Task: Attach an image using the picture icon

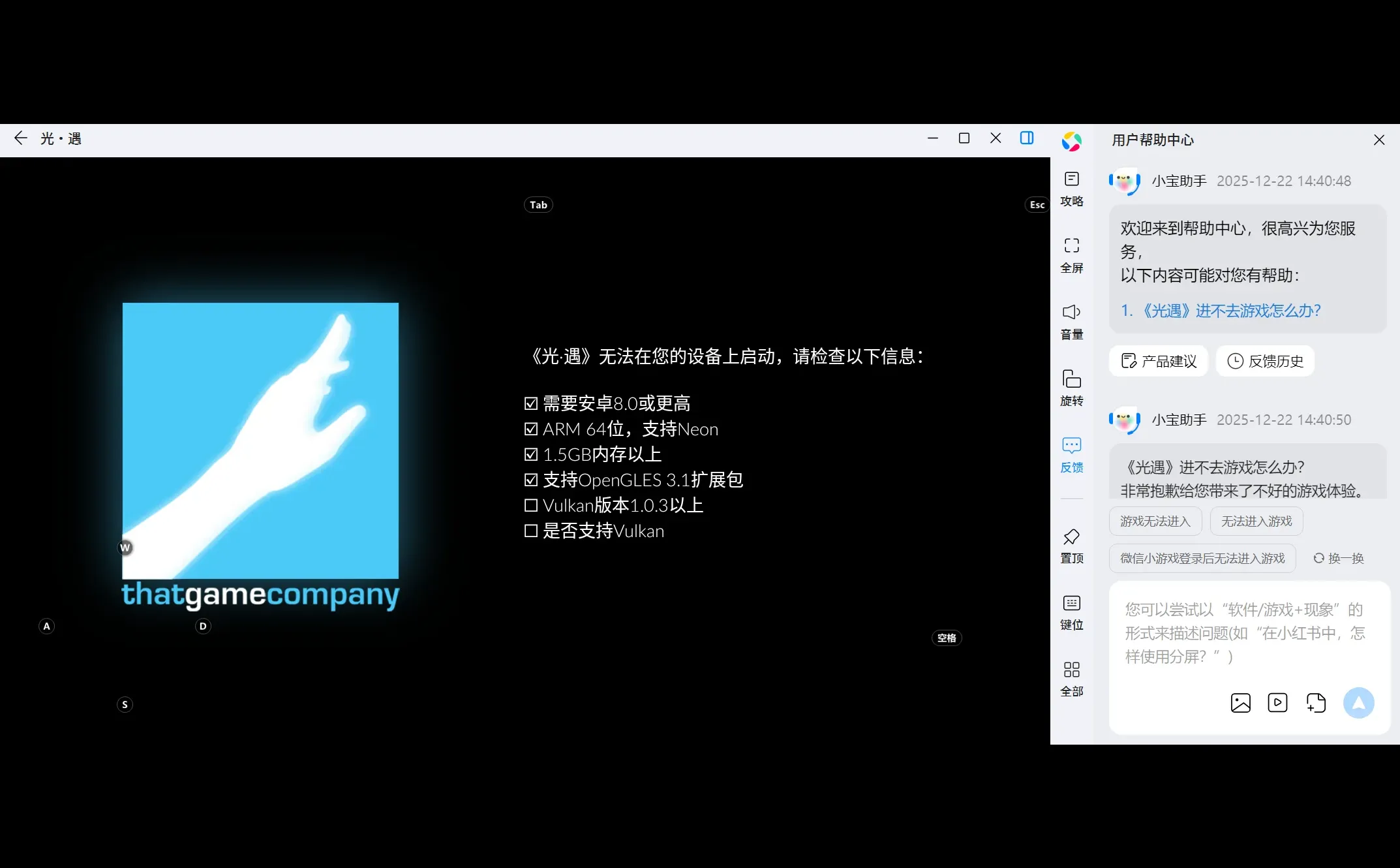Action: (x=1240, y=703)
